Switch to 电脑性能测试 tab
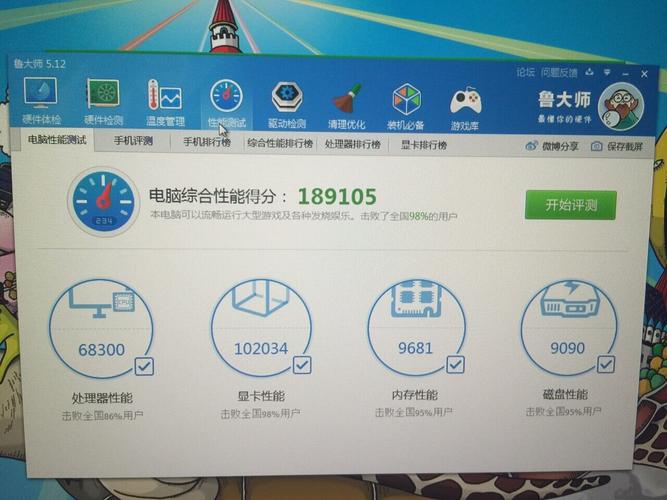 point(57,140)
